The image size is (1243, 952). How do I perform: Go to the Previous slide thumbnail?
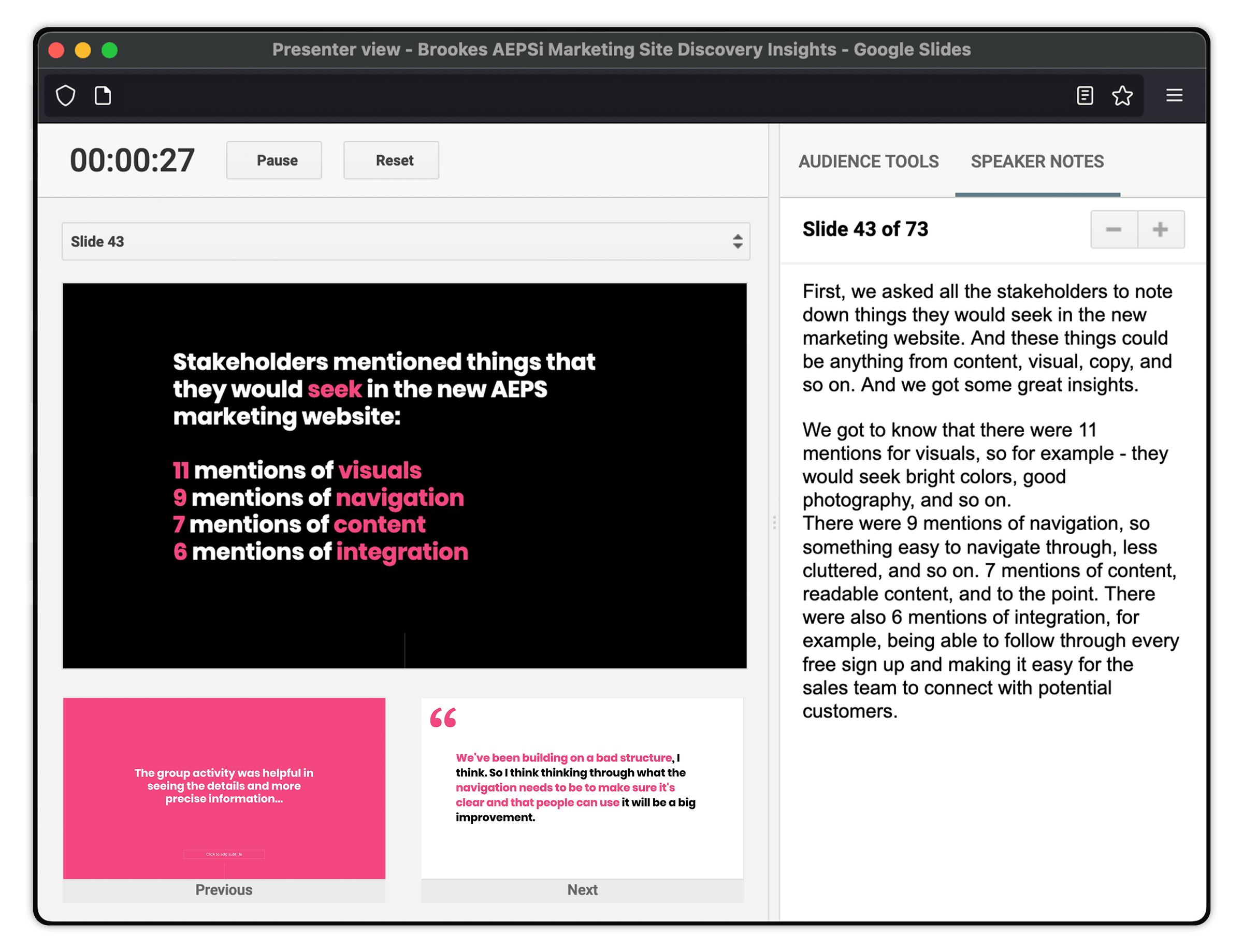pos(224,788)
